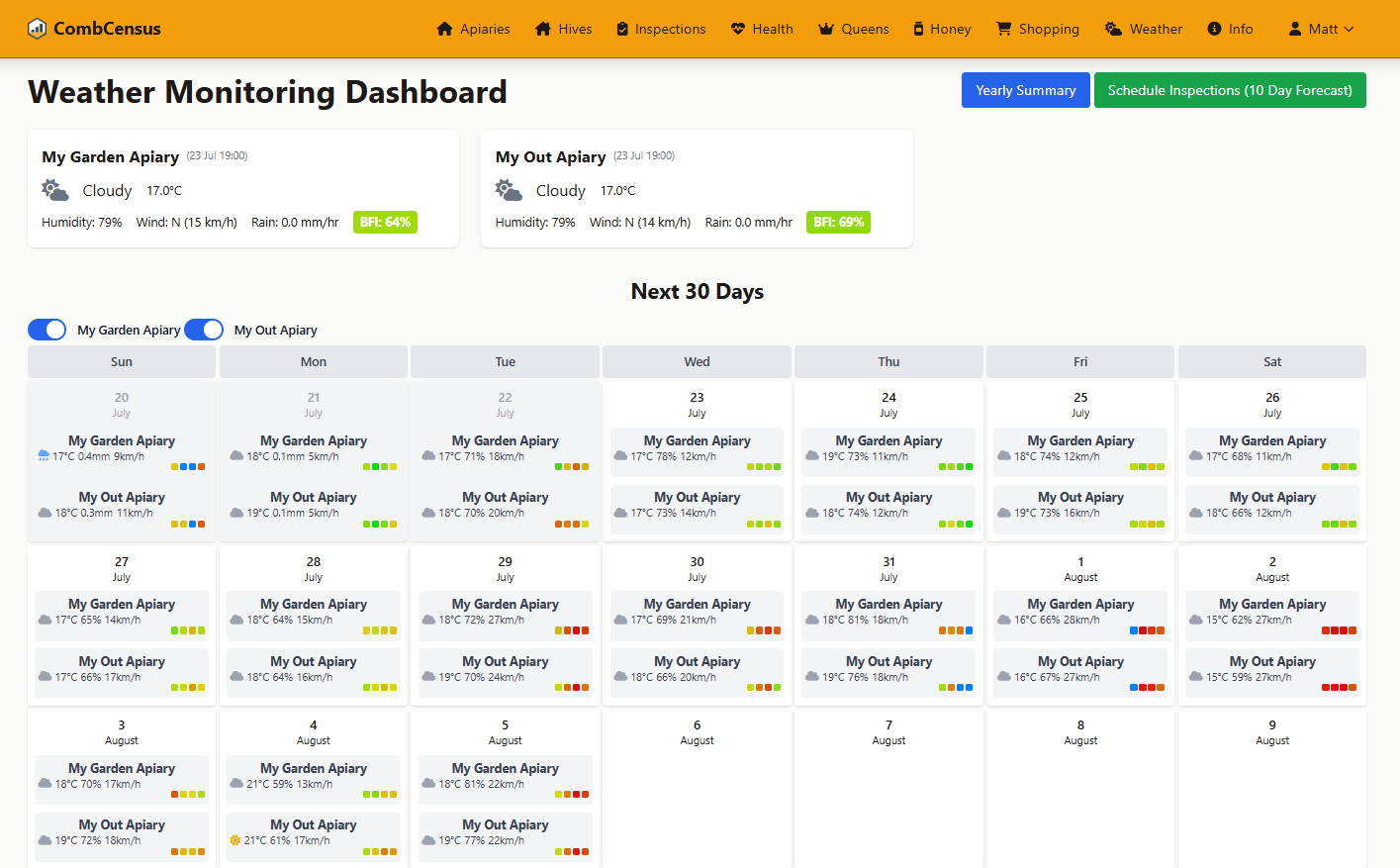Click Schedule Inspections (10 Day Forecast) button
This screenshot has height=868, width=1400.
(x=1229, y=90)
